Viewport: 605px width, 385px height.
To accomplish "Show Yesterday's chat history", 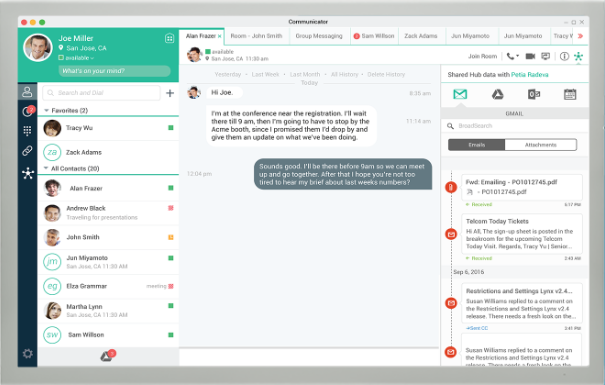I will coord(228,74).
